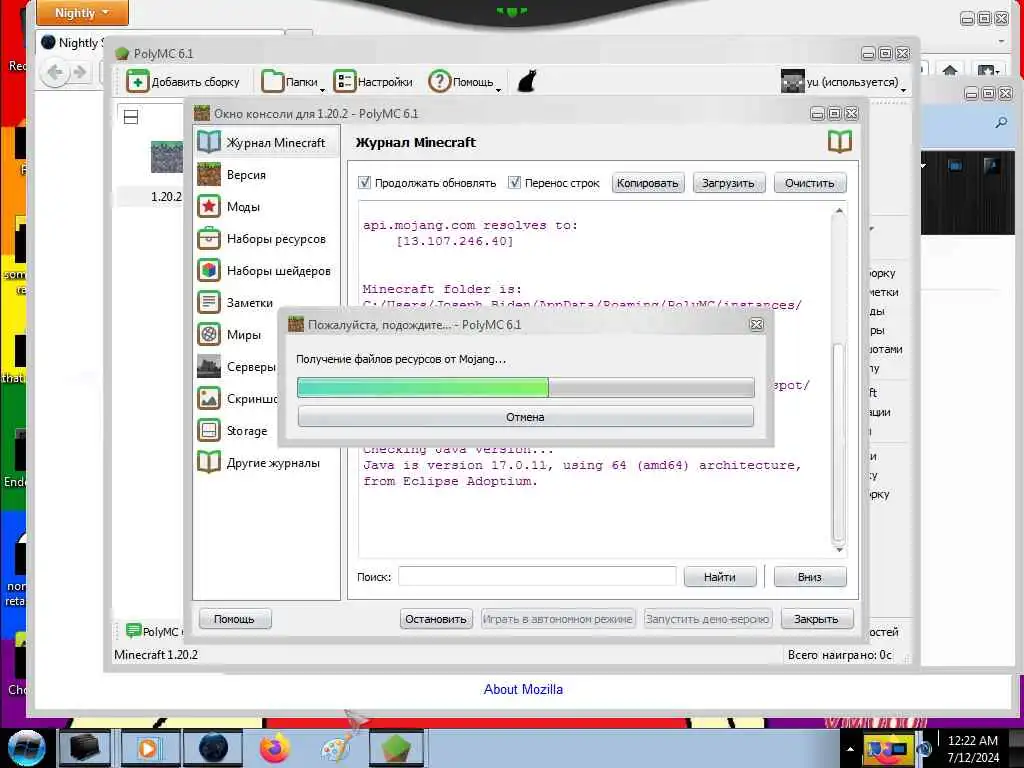1024x768 pixels.
Task: Click the Загрузить button
Action: 728,183
